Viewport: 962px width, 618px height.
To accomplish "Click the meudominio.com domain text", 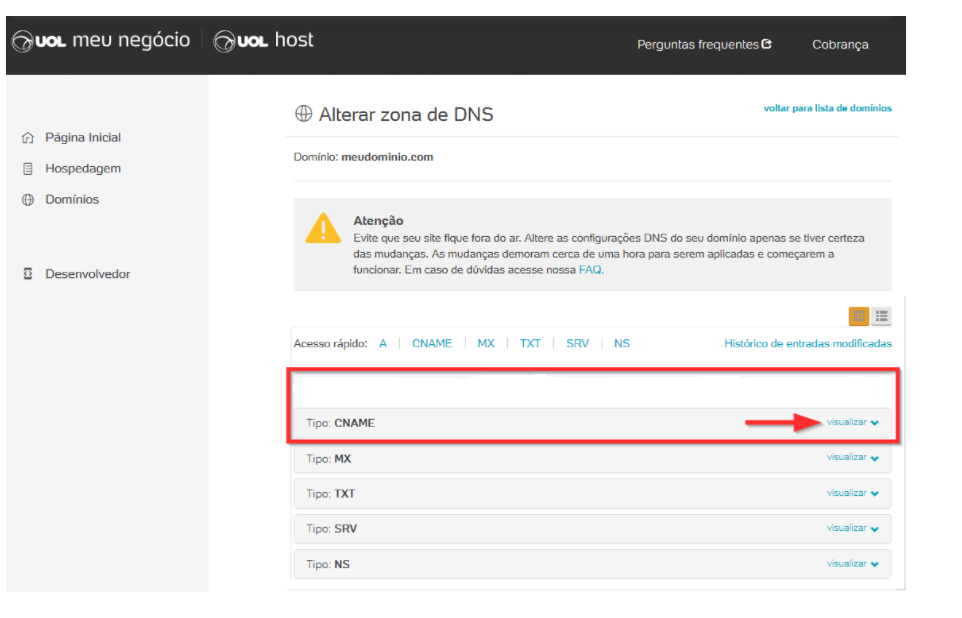I will tap(387, 157).
